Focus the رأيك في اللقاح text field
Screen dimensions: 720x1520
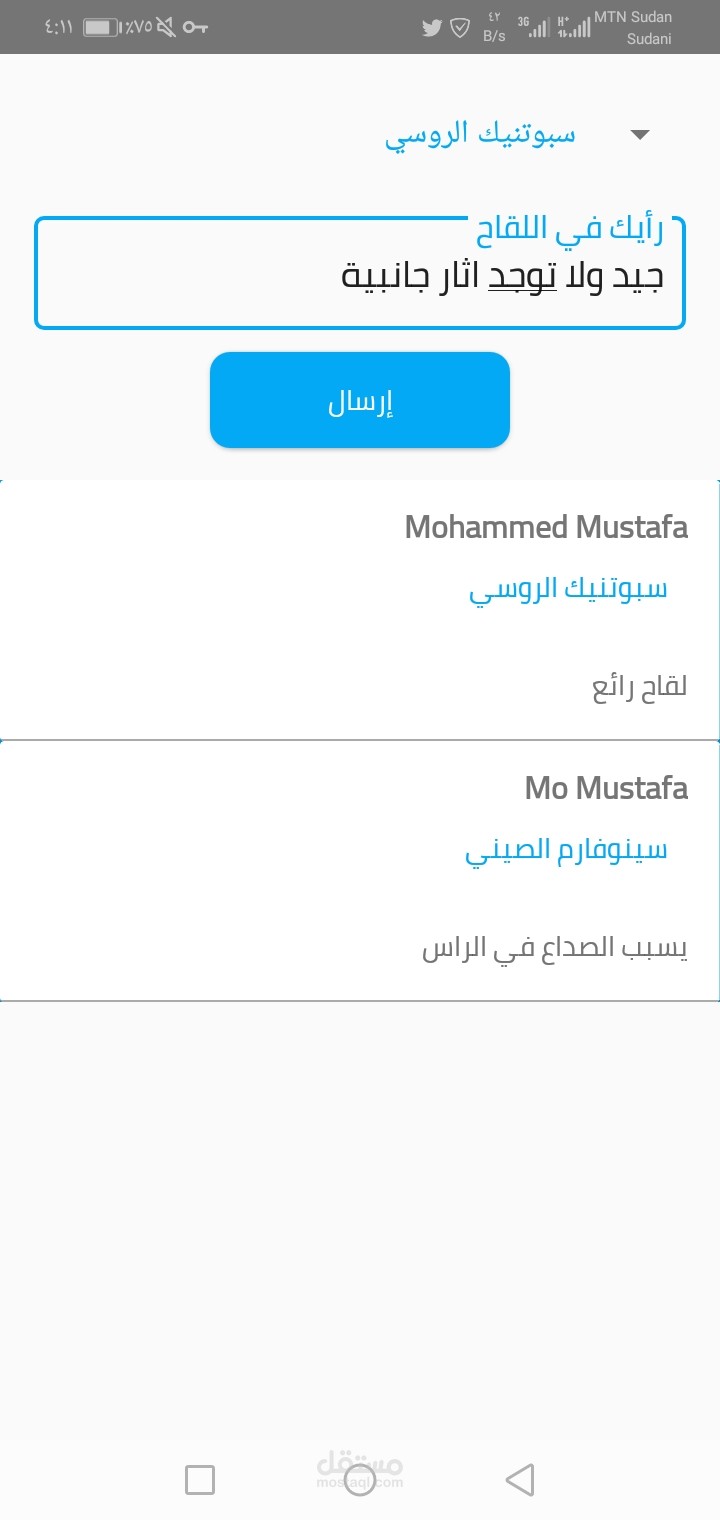tap(360, 277)
